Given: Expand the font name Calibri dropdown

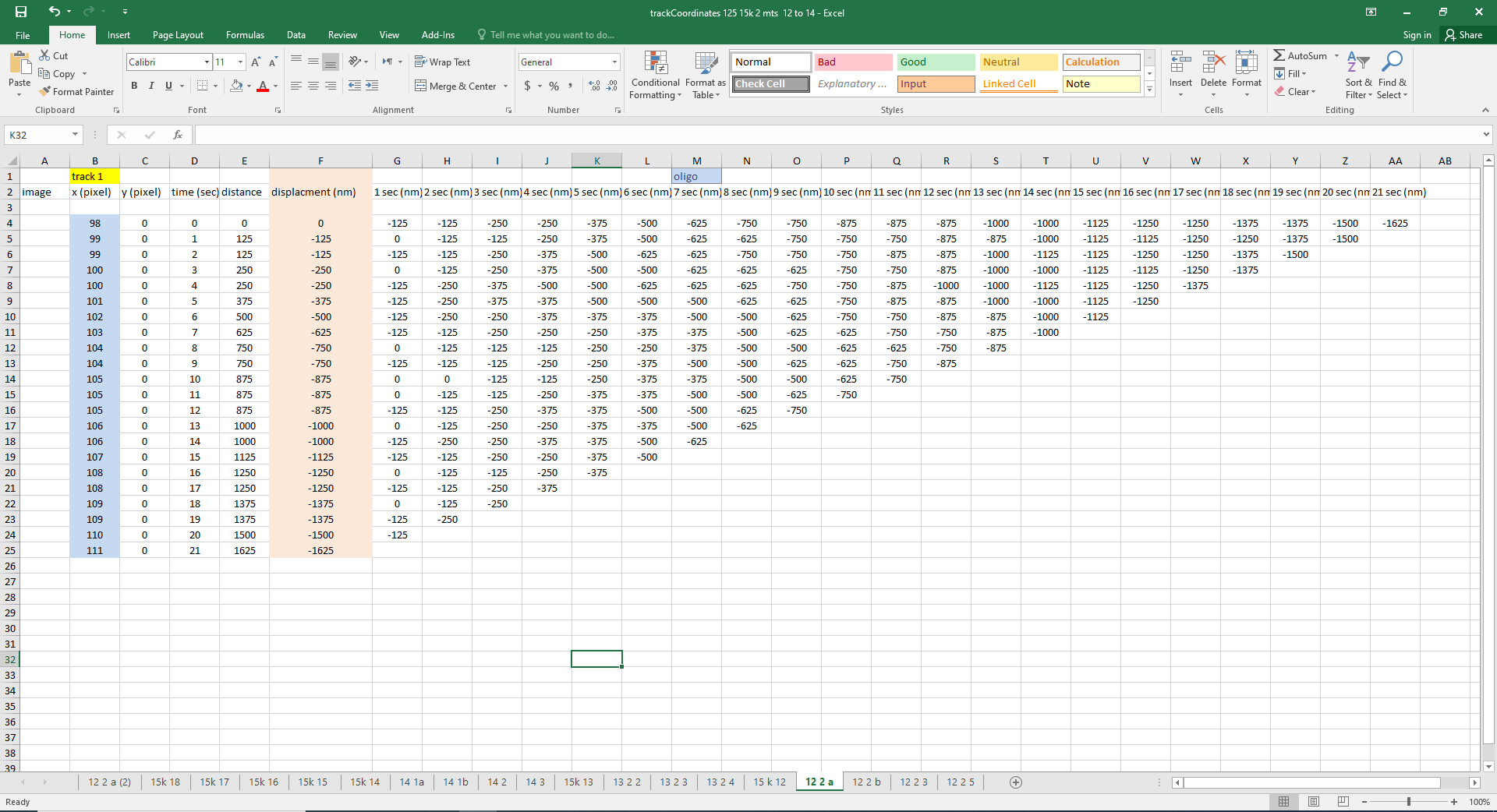Looking at the screenshot, I should (x=207, y=62).
